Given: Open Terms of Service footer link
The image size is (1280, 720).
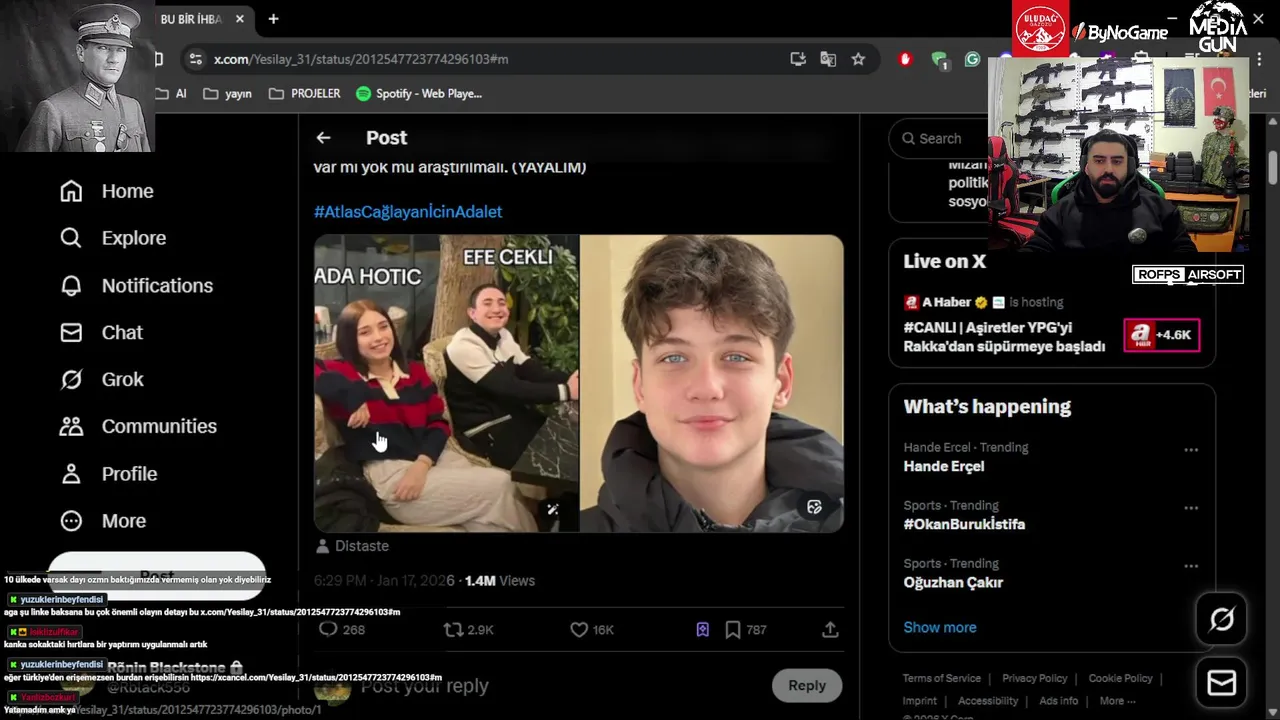Looking at the screenshot, I should (942, 678).
